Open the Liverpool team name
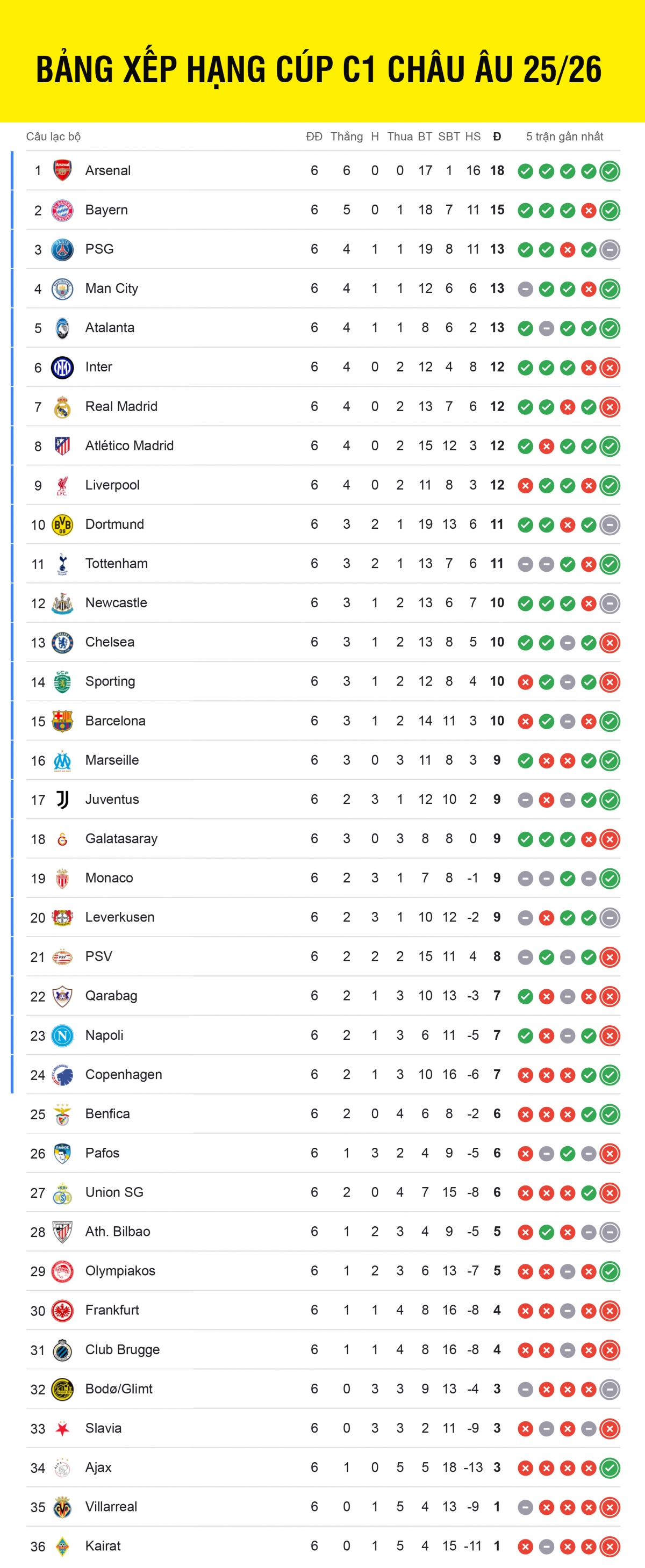Image resolution: width=645 pixels, height=1568 pixels. point(112,485)
